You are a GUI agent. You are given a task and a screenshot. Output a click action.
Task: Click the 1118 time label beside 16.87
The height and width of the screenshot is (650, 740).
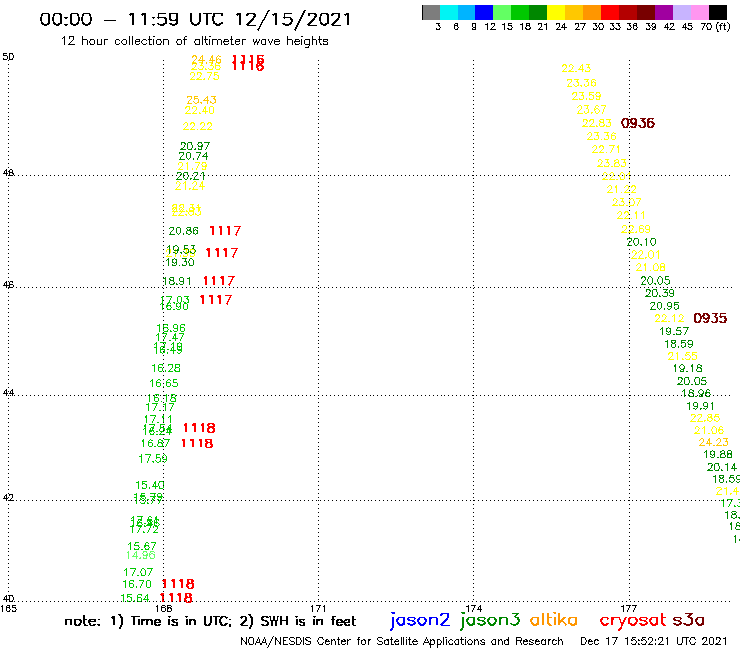[197, 443]
